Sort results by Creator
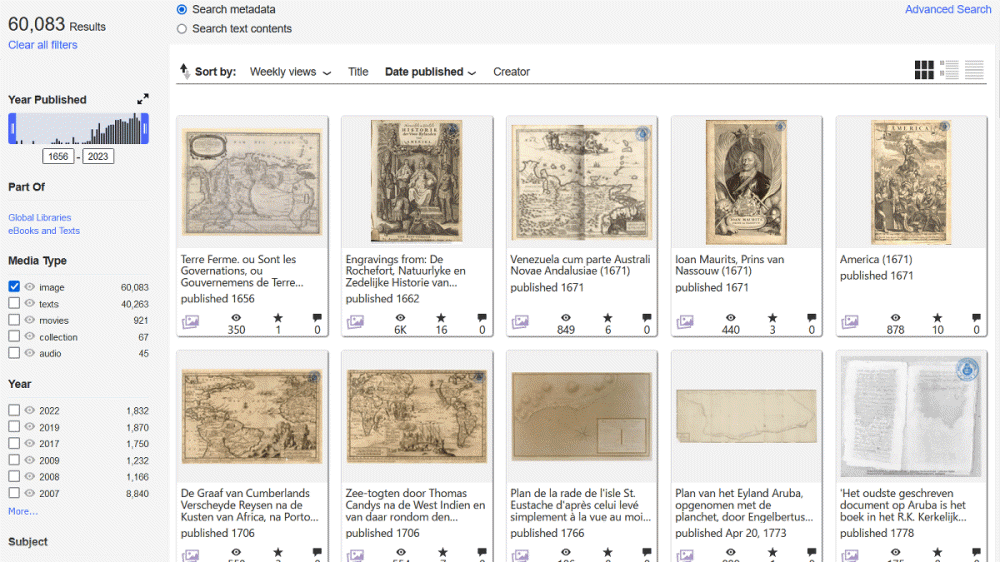Image resolution: width=1000 pixels, height=562 pixels. click(511, 72)
